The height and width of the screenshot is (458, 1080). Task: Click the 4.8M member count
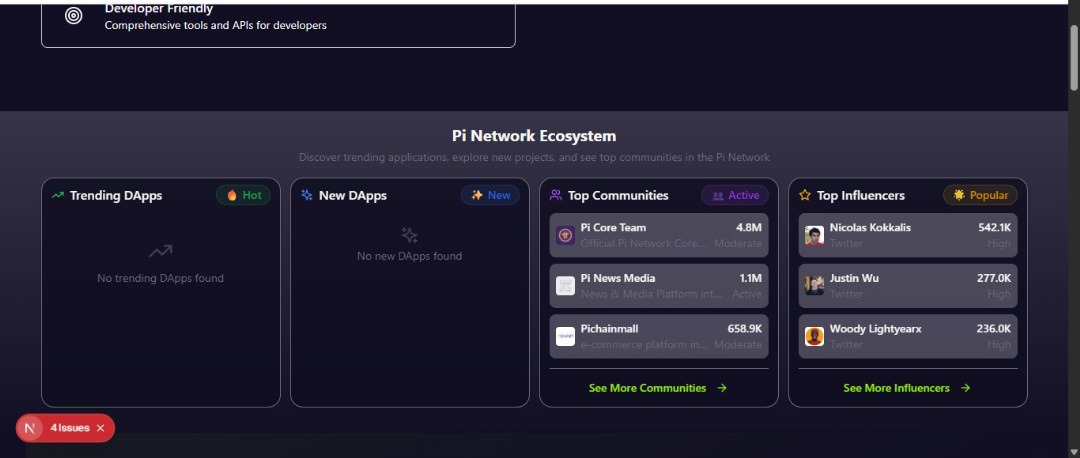click(749, 228)
